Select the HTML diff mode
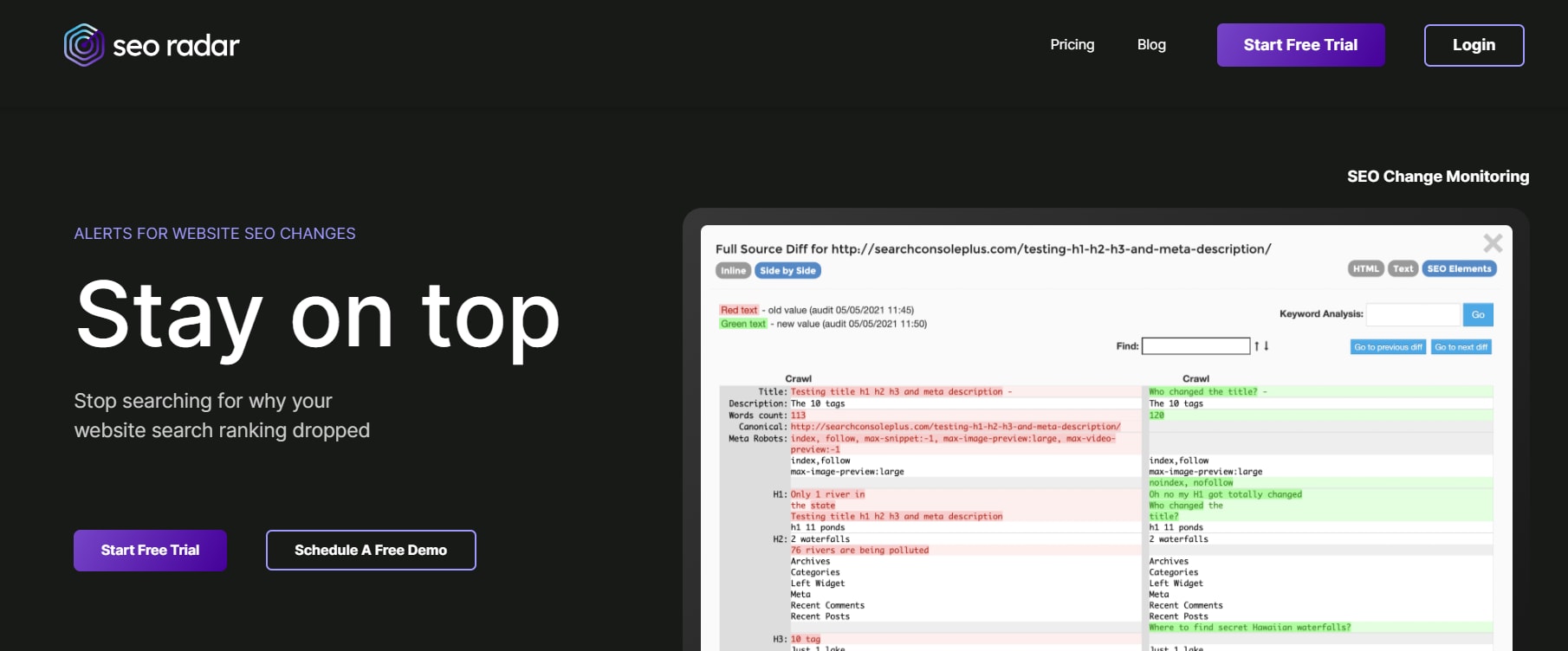1568x651 pixels. click(x=1366, y=269)
